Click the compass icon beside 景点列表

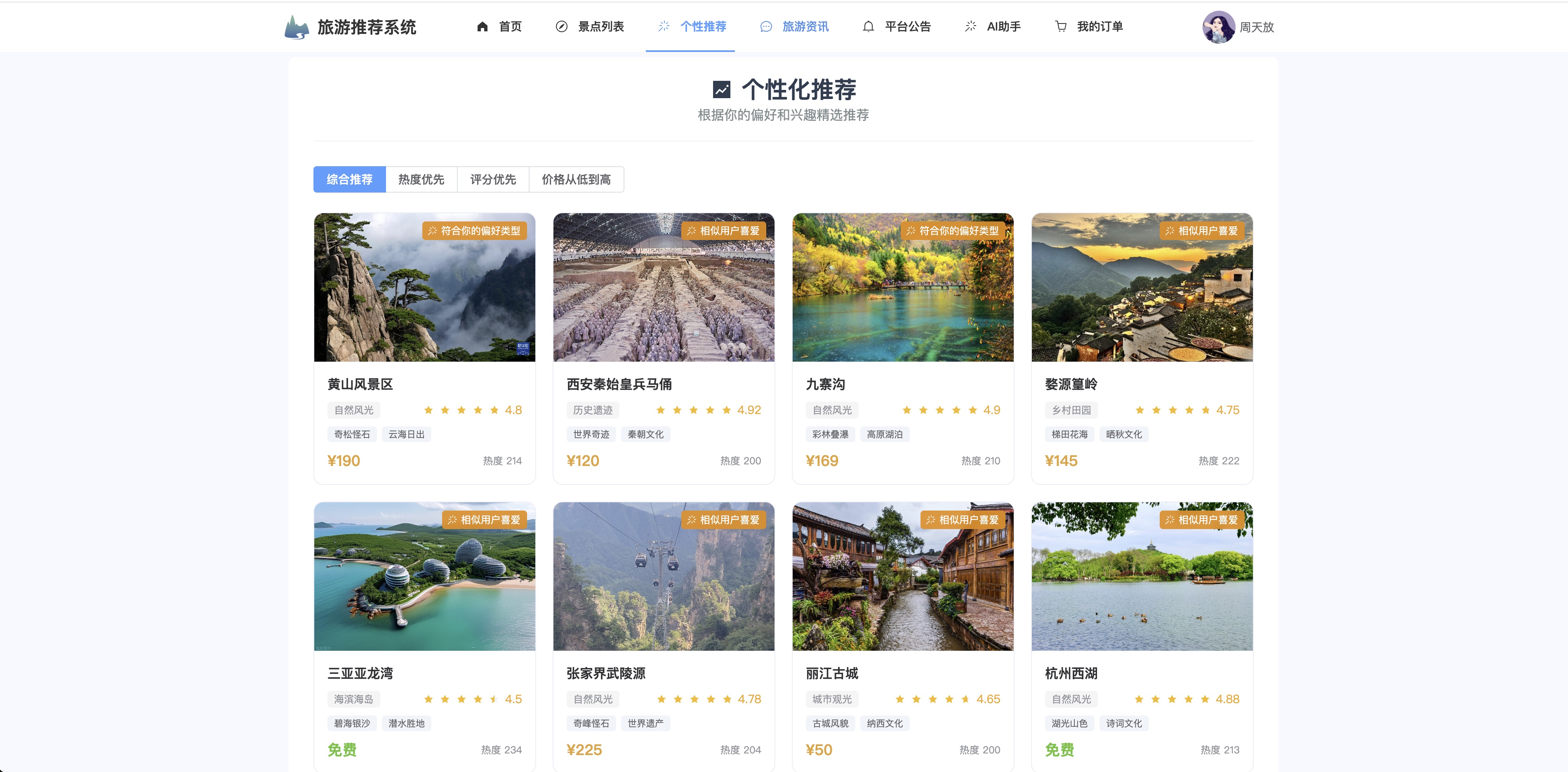(x=561, y=27)
